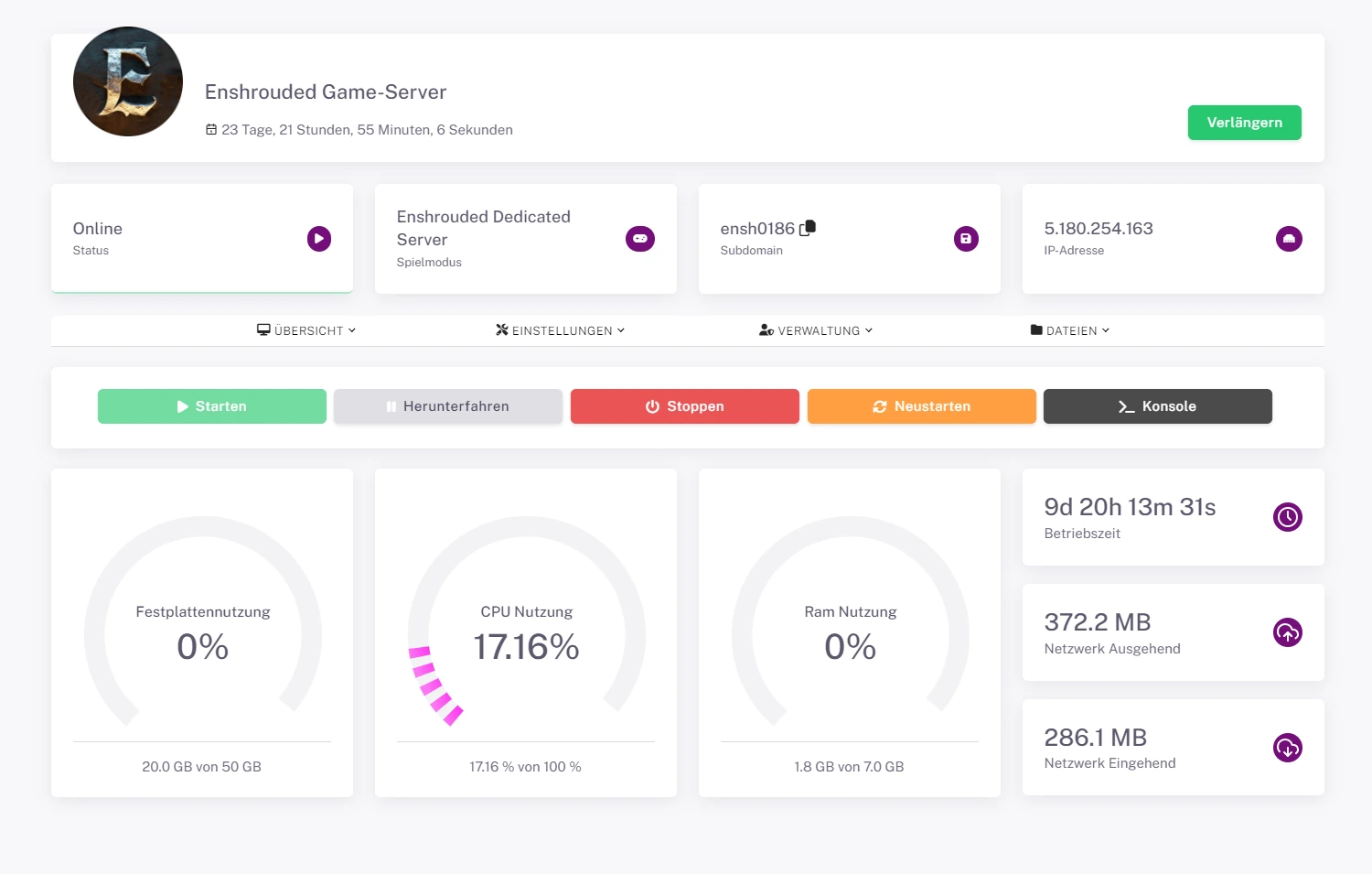
Task: Click the 1.8 GB von 7.0 GB text
Action: (850, 767)
